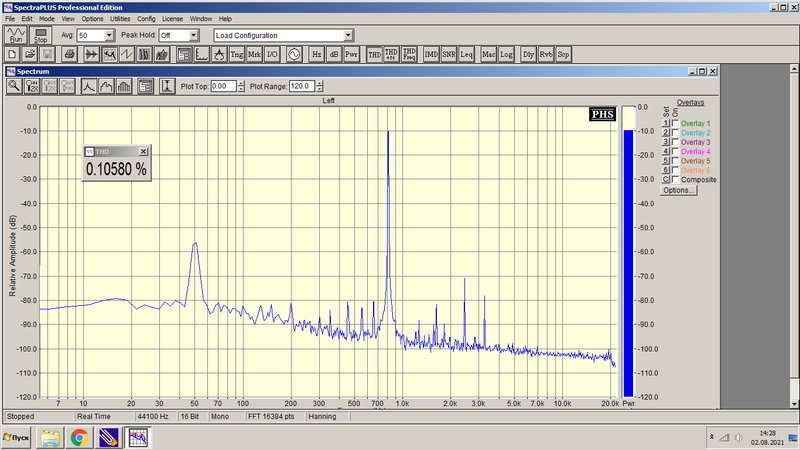Open the Avg dropdown arrow

(109, 35)
